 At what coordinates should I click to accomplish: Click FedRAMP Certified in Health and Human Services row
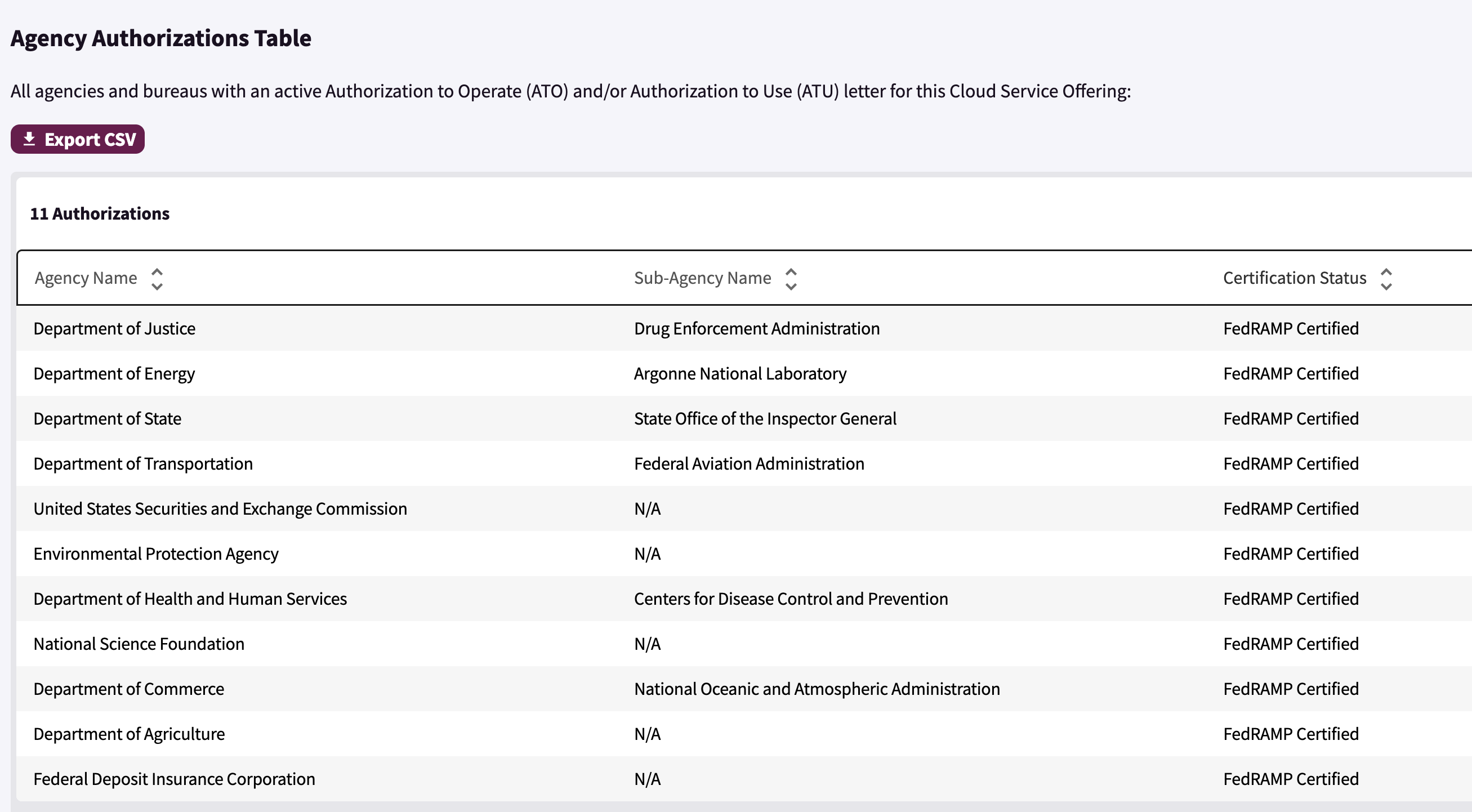tap(1291, 599)
